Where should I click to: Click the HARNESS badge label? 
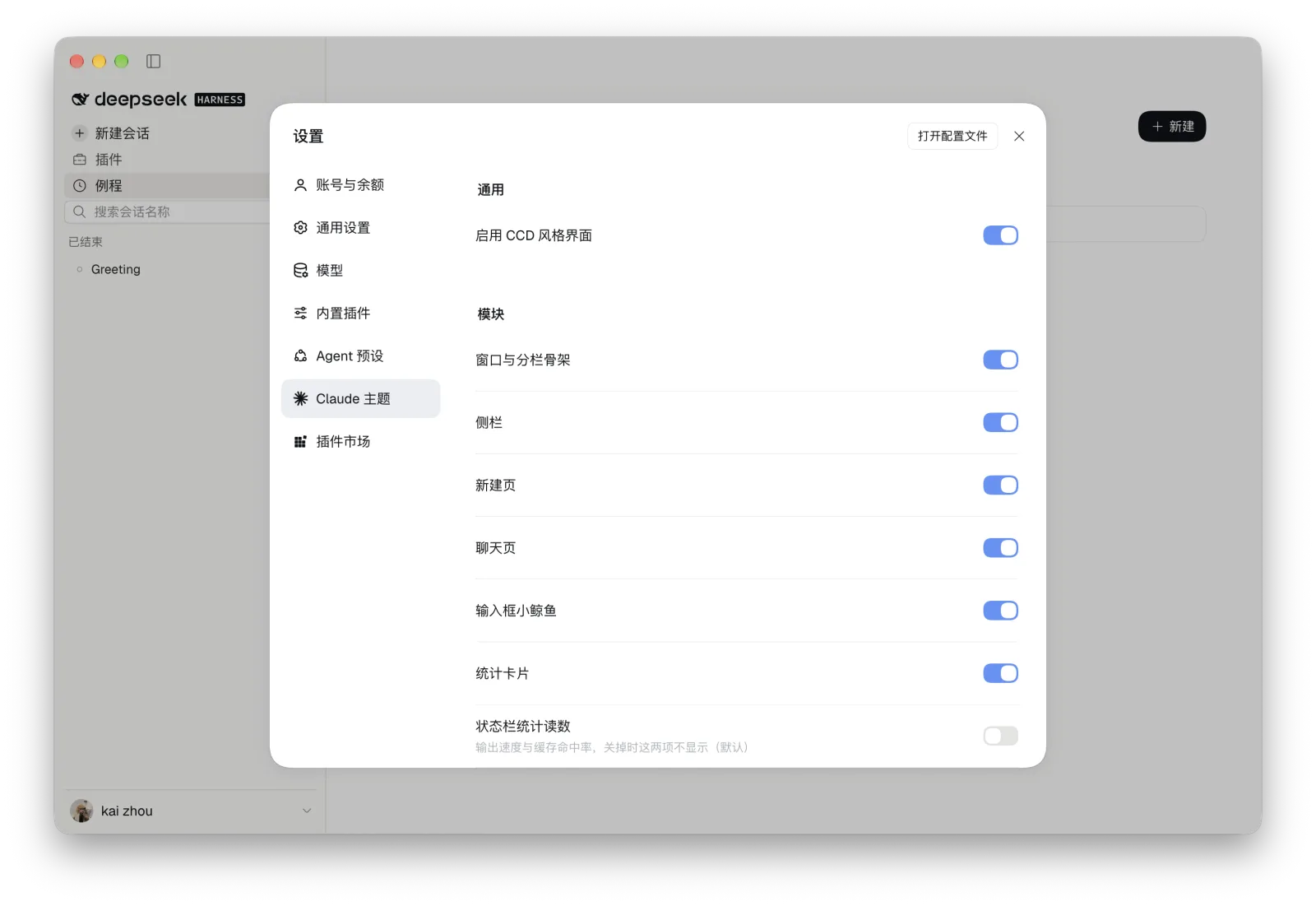pos(220,100)
